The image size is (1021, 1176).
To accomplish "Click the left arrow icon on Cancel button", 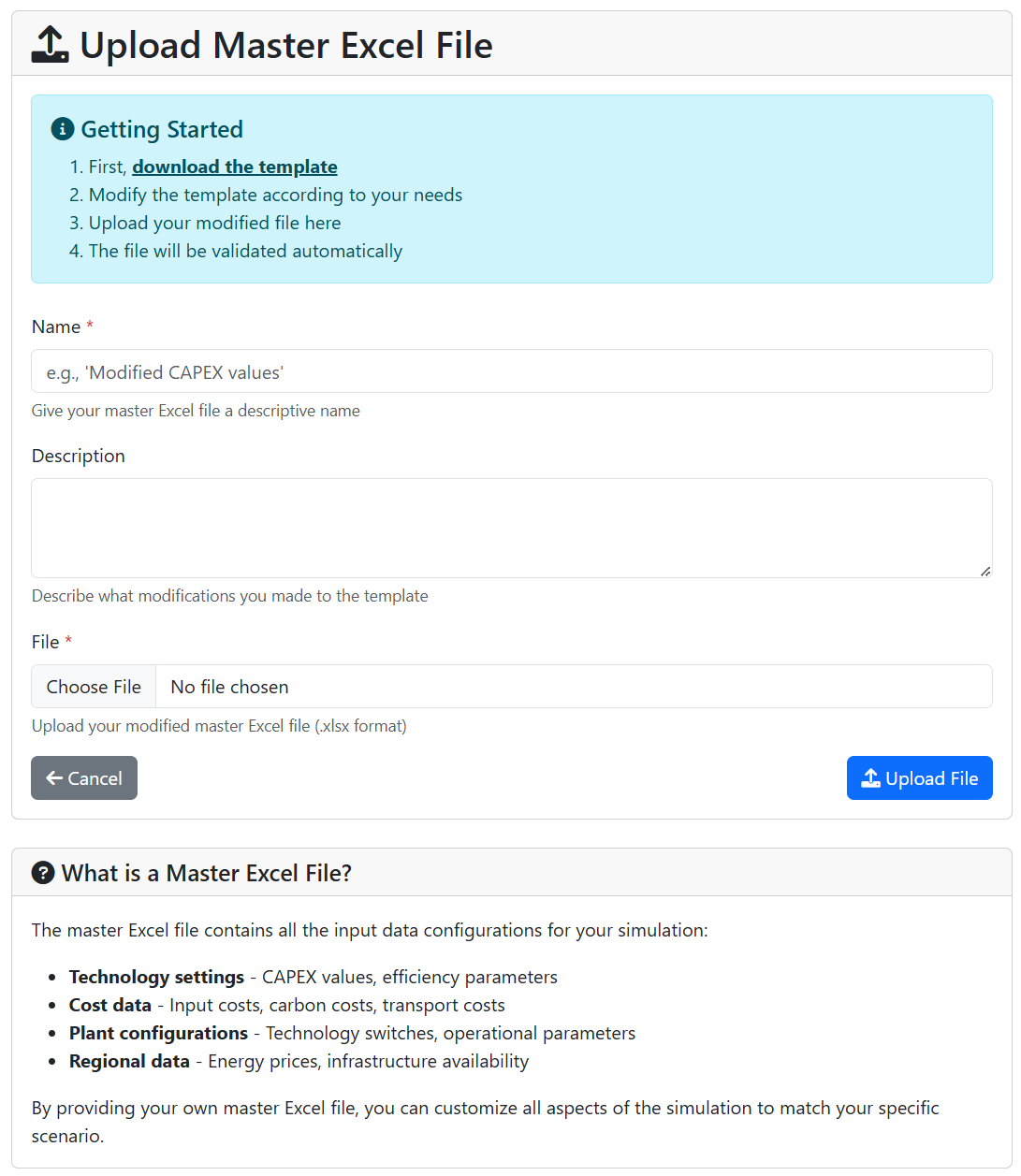I will [x=54, y=778].
